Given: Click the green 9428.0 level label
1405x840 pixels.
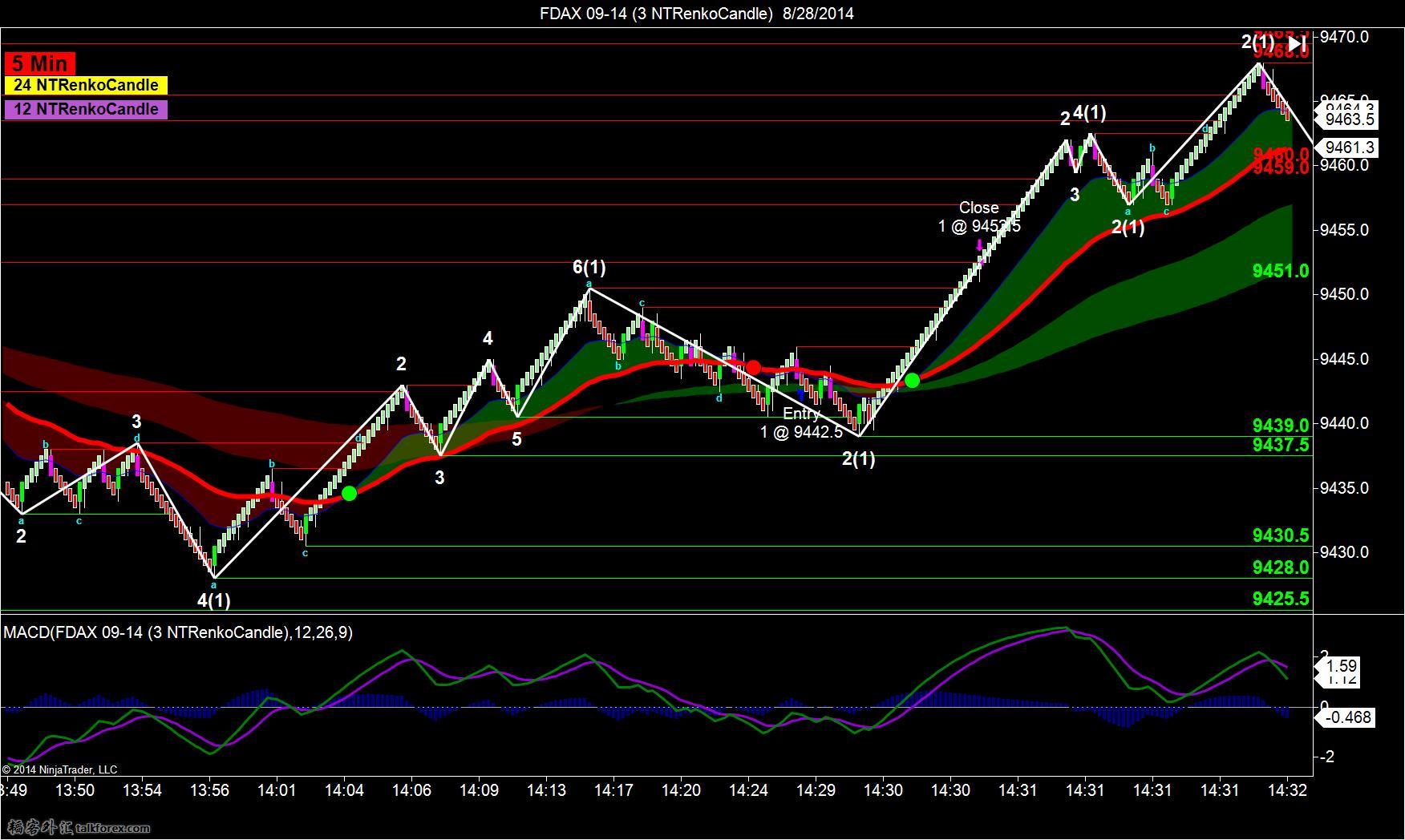Looking at the screenshot, I should 1281,567.
